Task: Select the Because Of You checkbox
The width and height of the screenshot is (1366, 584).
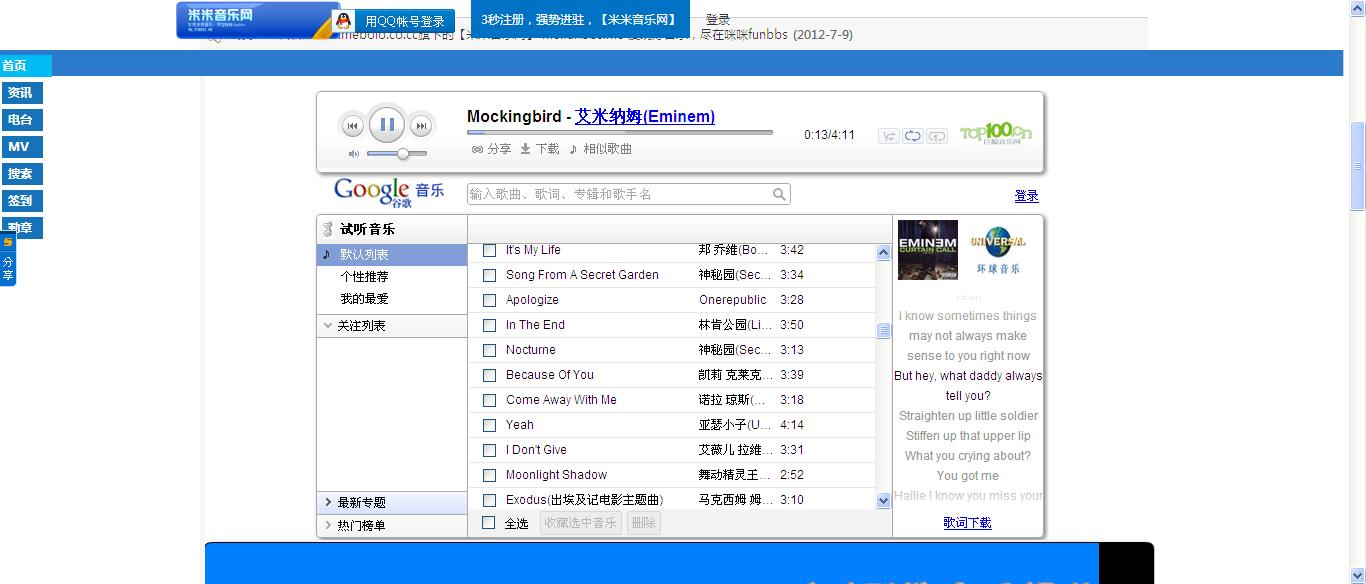Action: click(490, 375)
